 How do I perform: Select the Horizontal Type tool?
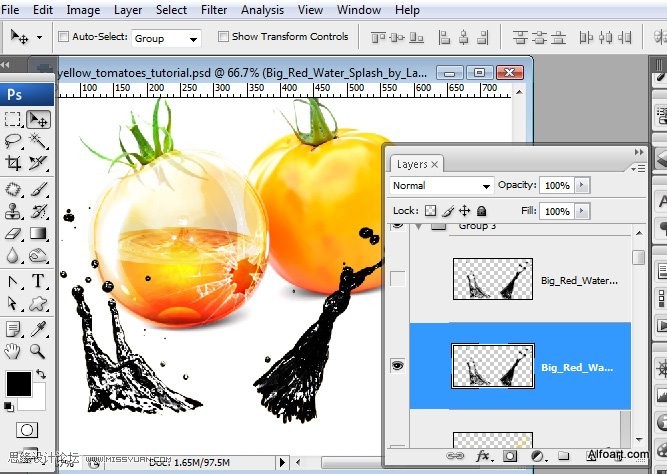[x=38, y=281]
